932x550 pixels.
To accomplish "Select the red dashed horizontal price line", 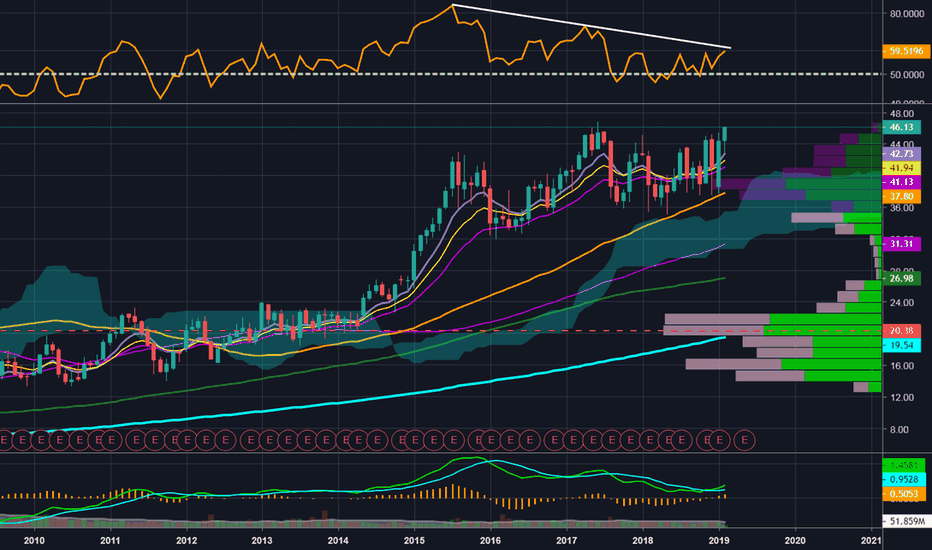I will 440,331.
